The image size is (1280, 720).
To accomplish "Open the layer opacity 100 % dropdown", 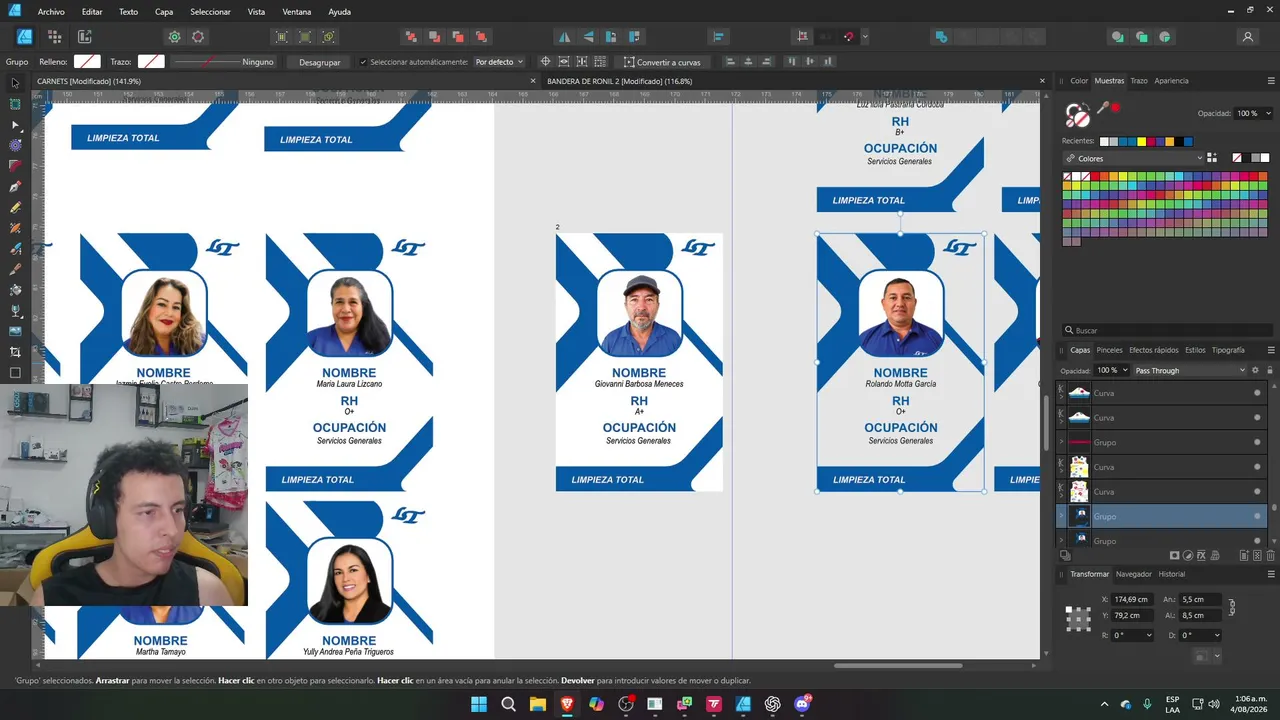I will [x=1112, y=370].
